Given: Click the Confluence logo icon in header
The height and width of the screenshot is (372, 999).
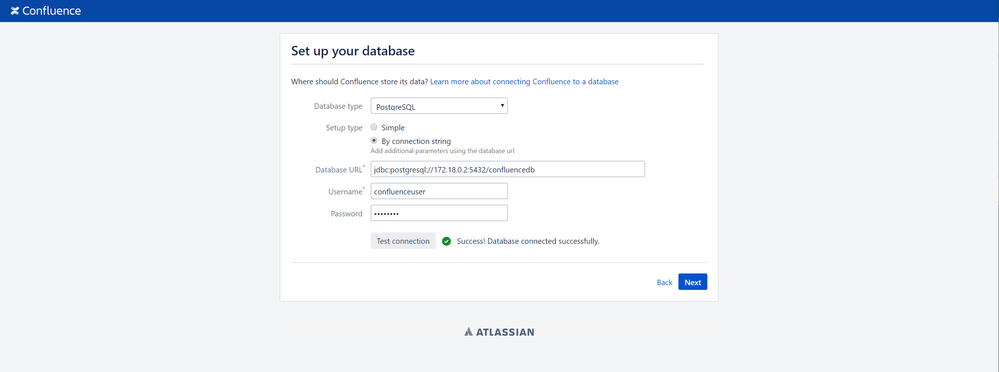Looking at the screenshot, I should click(x=15, y=11).
